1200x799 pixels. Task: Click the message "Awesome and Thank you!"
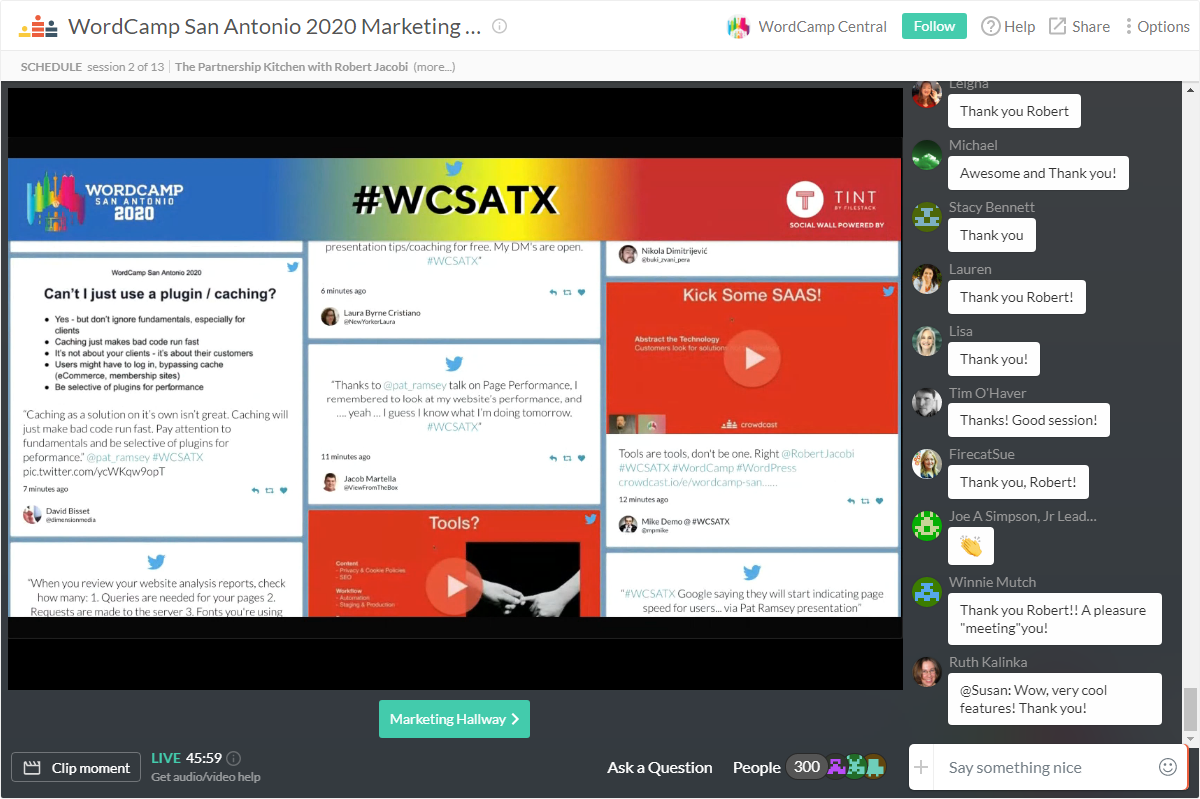(1038, 173)
